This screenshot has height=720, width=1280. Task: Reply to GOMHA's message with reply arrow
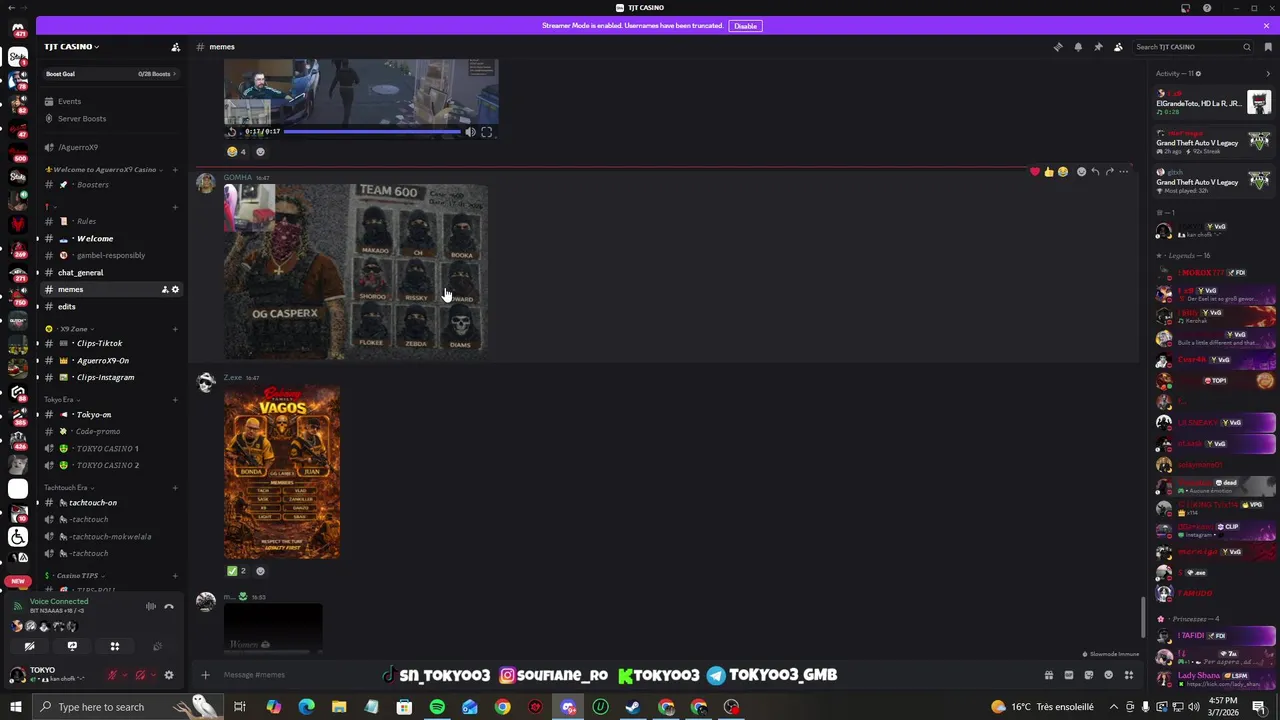(x=1095, y=172)
